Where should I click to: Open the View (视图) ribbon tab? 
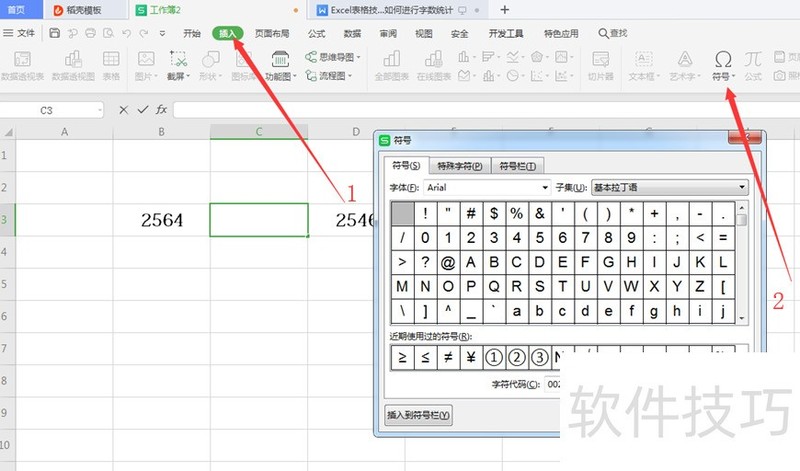pyautogui.click(x=423, y=34)
